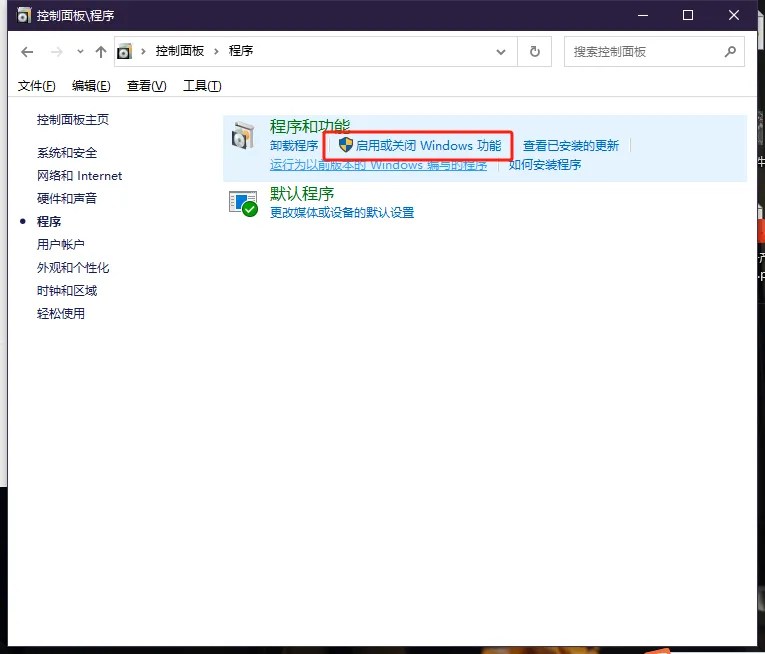Click the 程序和功能 icon
The image size is (765, 654).
tap(243, 136)
